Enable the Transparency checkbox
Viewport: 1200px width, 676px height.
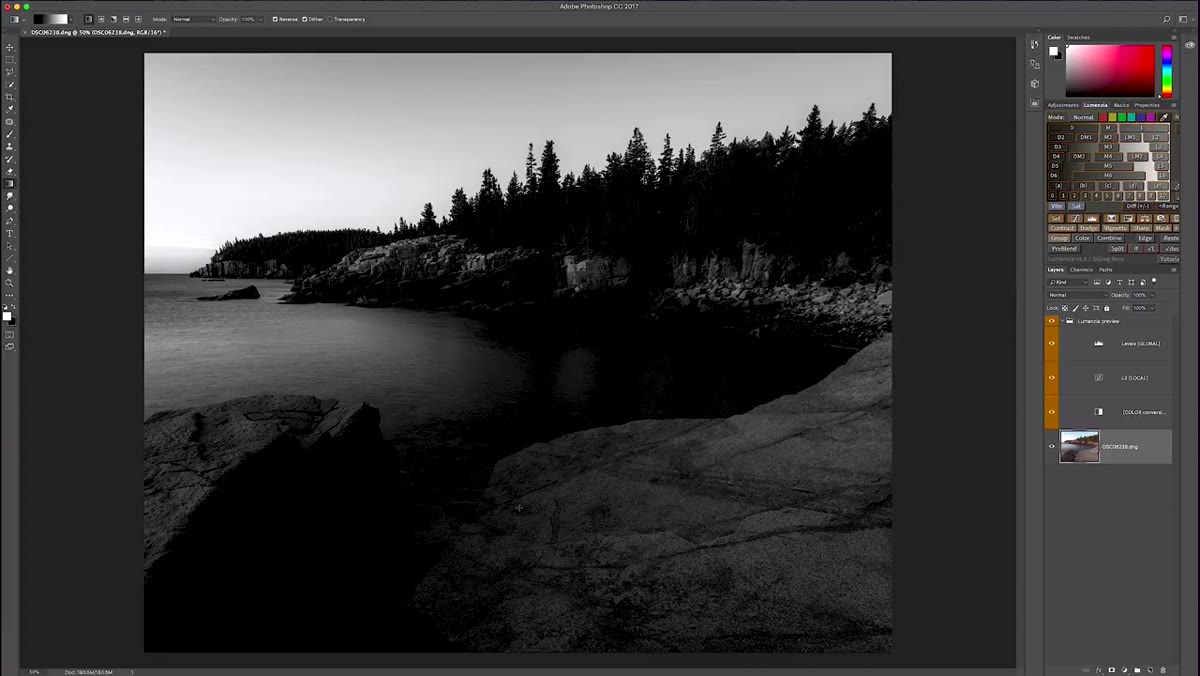click(330, 19)
